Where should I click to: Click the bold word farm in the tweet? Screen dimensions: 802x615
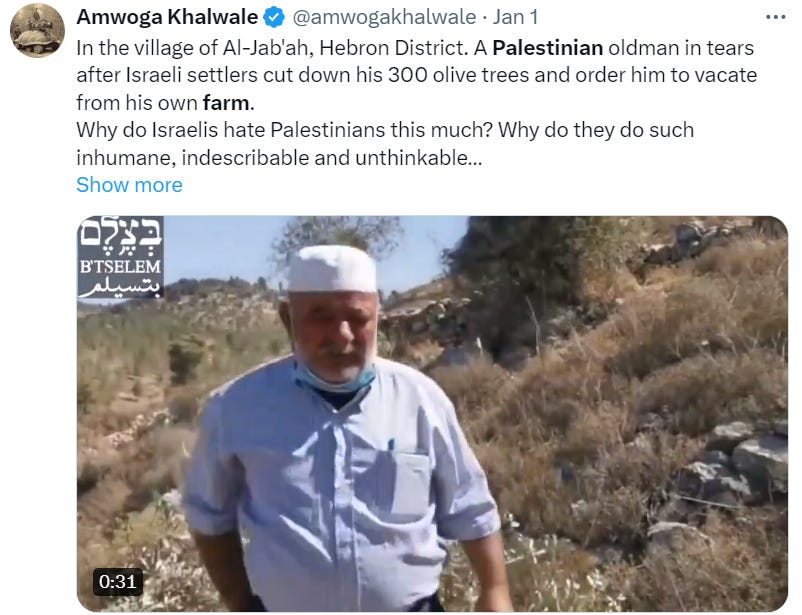click(226, 103)
